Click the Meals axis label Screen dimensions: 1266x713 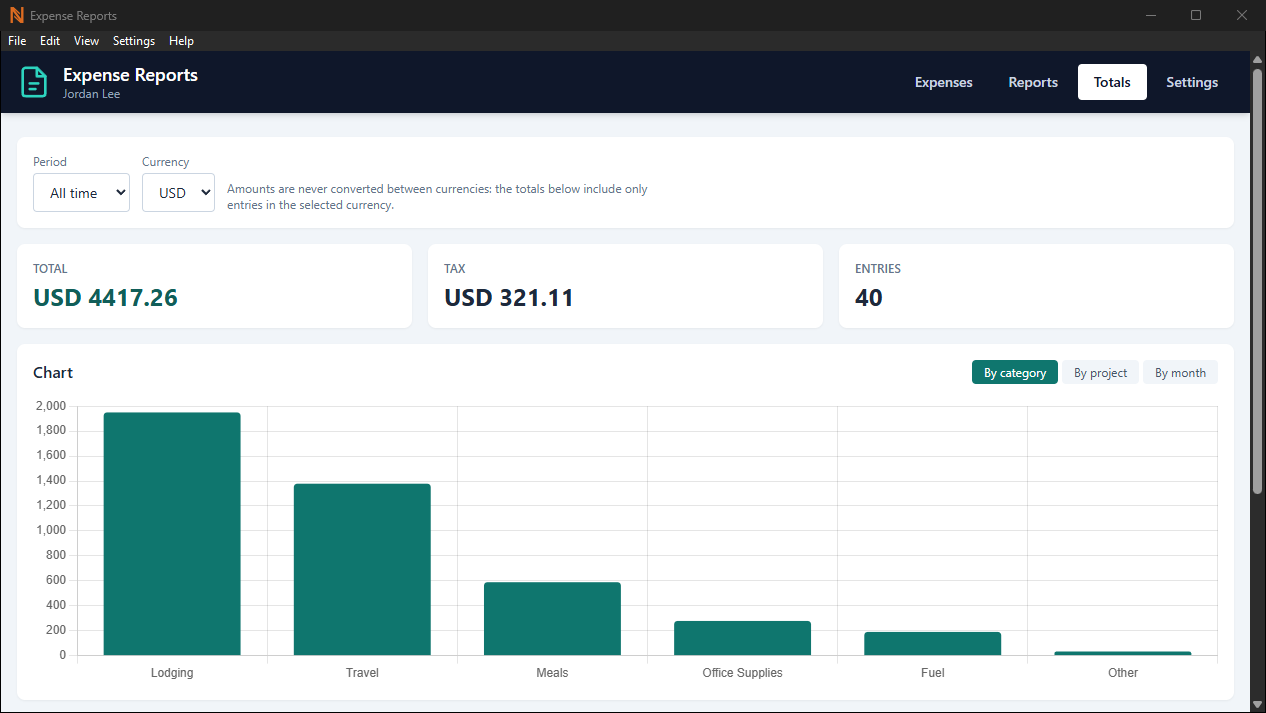tap(552, 673)
